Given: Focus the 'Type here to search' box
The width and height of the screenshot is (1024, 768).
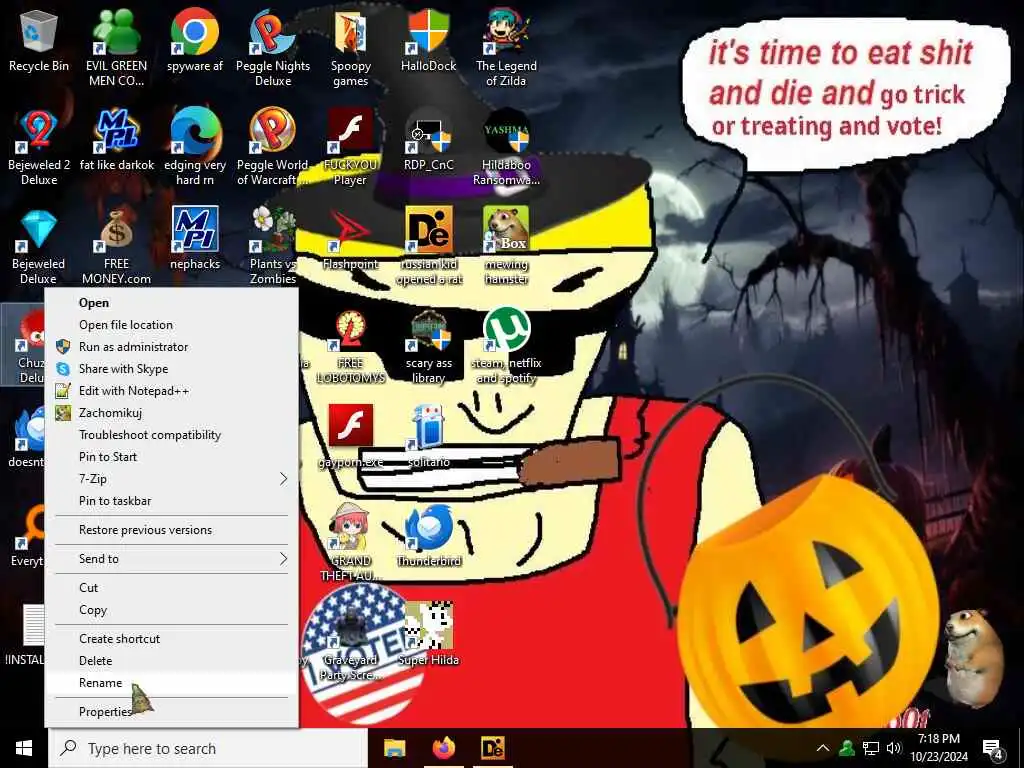Looking at the screenshot, I should pyautogui.click(x=208, y=748).
